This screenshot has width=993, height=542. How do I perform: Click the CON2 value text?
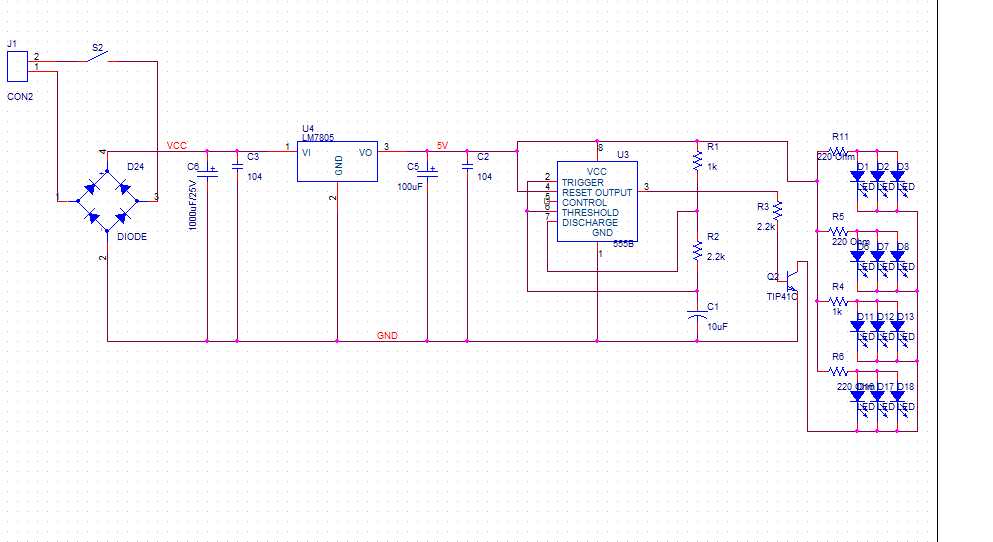[20, 97]
